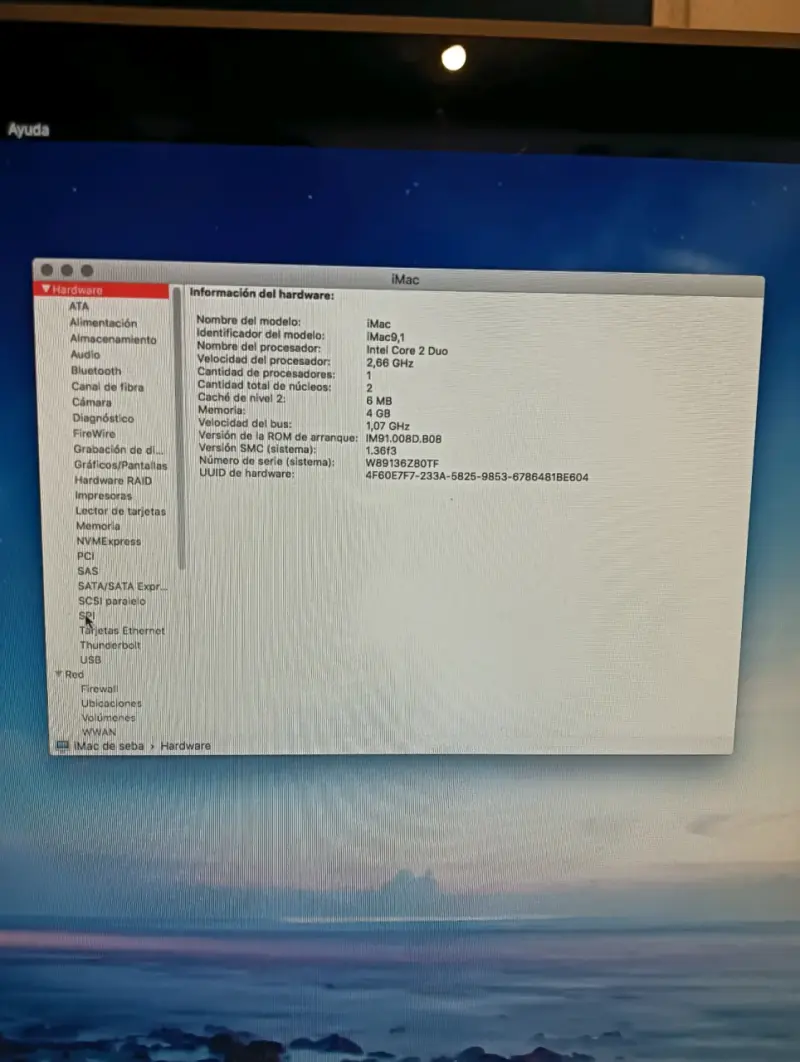The height and width of the screenshot is (1062, 800).
Task: Click the serial number value W89136Z80TF
Action: [x=402, y=463]
